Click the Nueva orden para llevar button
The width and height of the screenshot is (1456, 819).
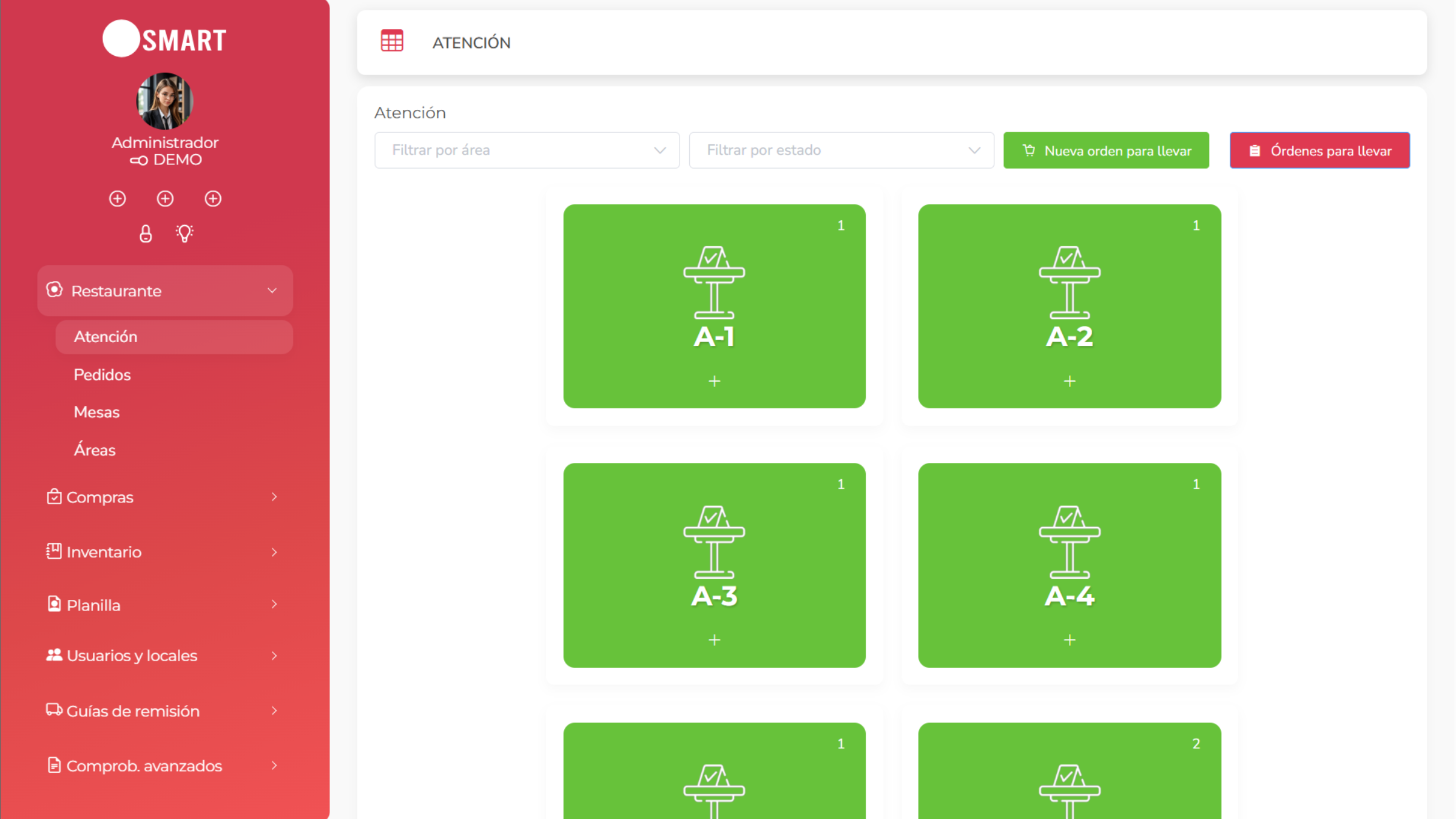(1106, 150)
